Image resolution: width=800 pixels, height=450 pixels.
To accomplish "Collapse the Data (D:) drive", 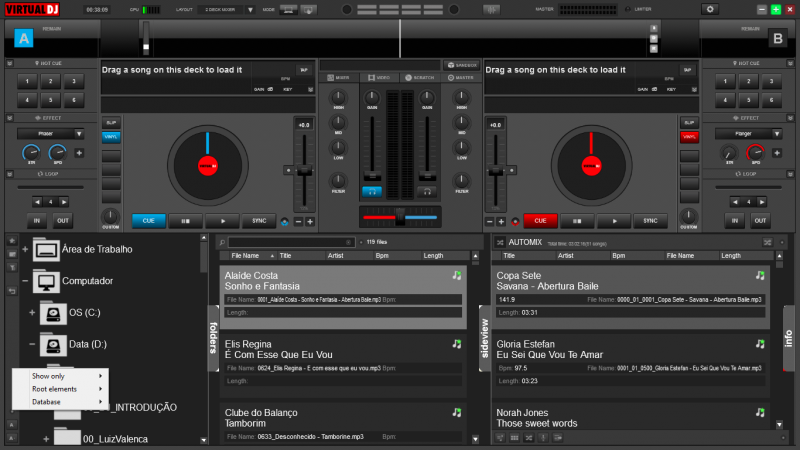I will [x=32, y=344].
